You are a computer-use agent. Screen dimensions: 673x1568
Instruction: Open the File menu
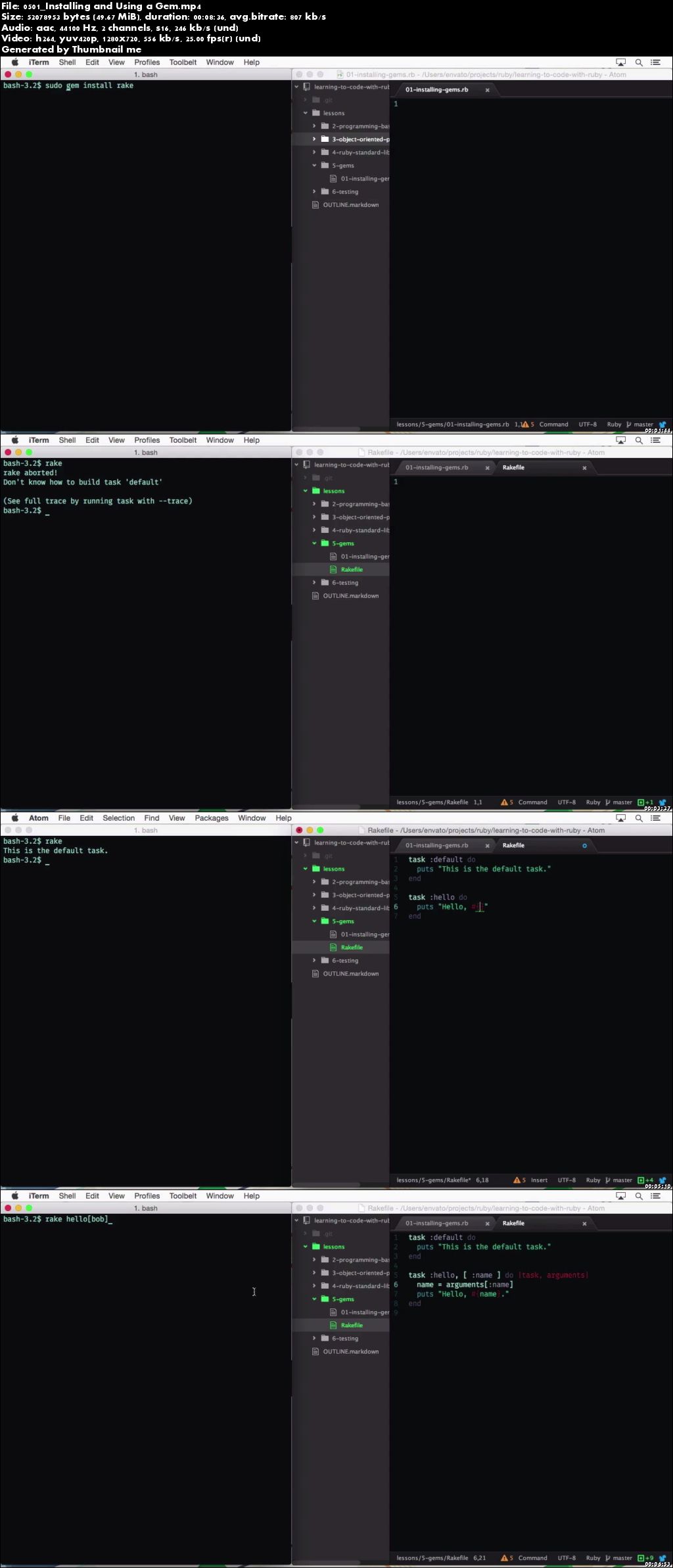tap(64, 818)
